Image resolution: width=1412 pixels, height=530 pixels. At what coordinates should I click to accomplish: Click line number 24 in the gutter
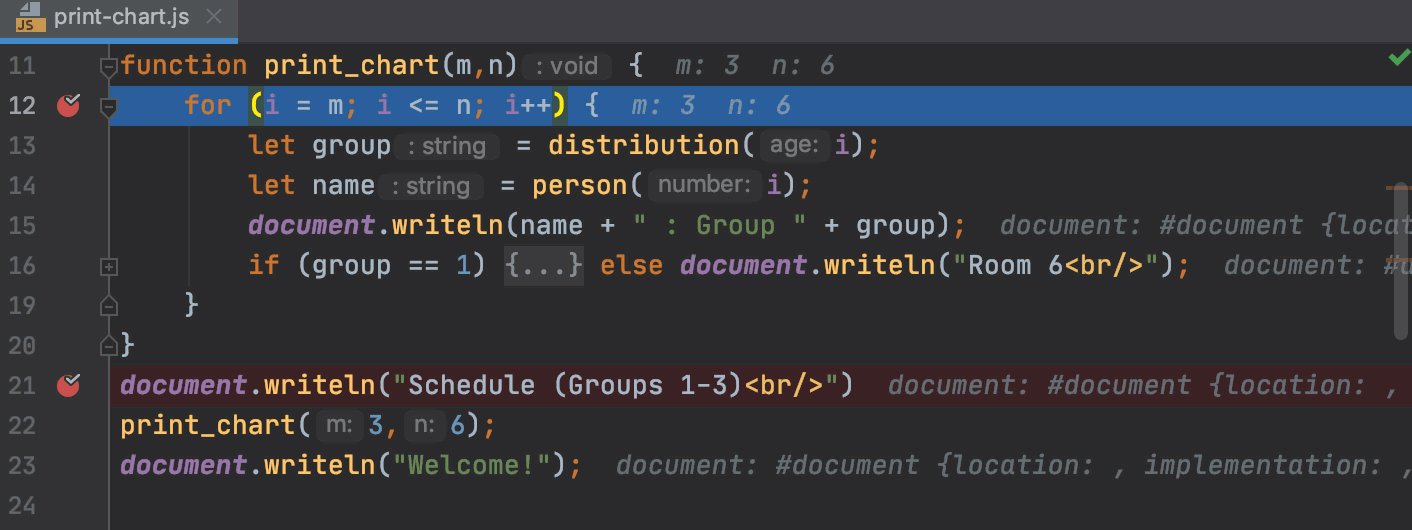click(x=22, y=506)
